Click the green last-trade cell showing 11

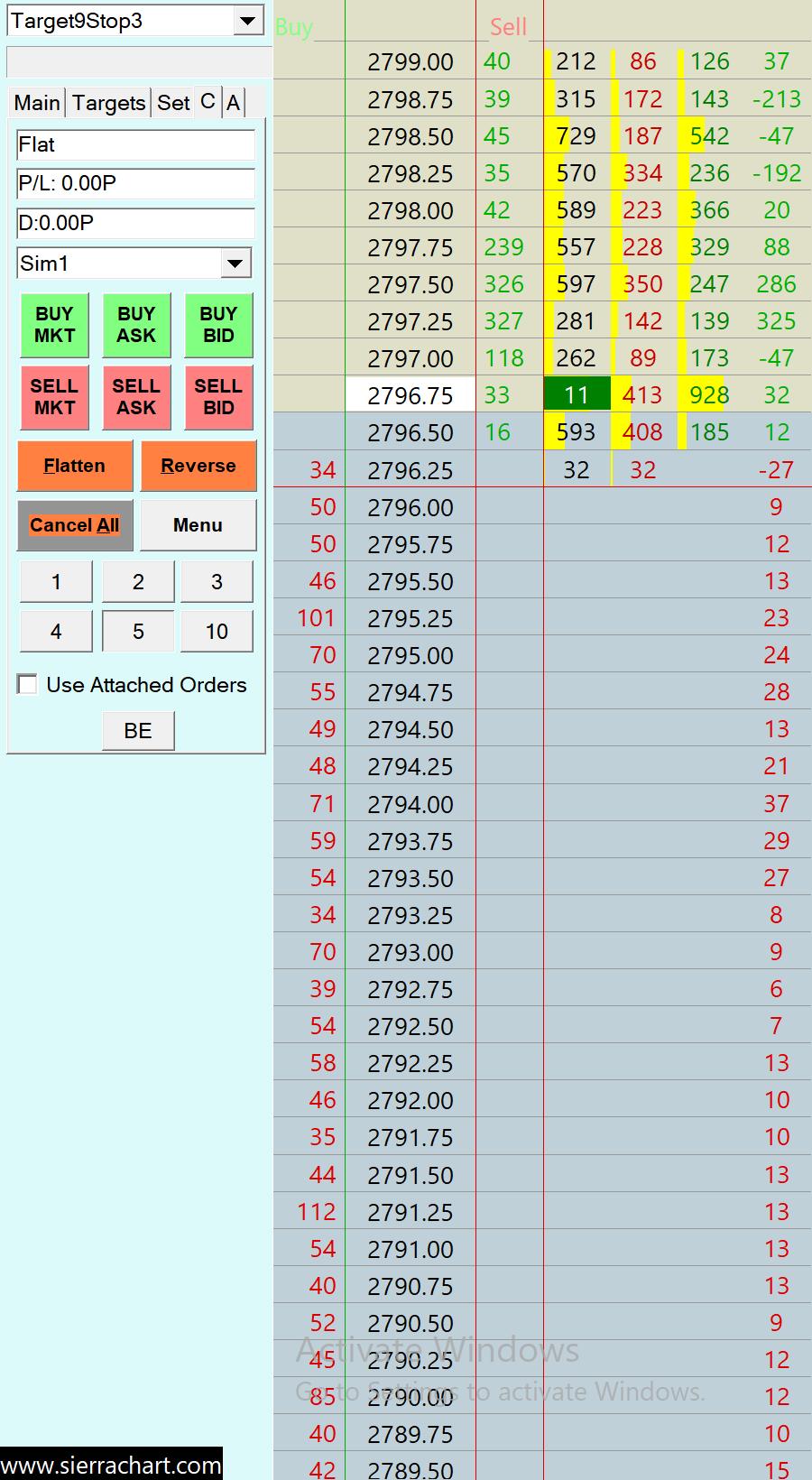click(577, 395)
